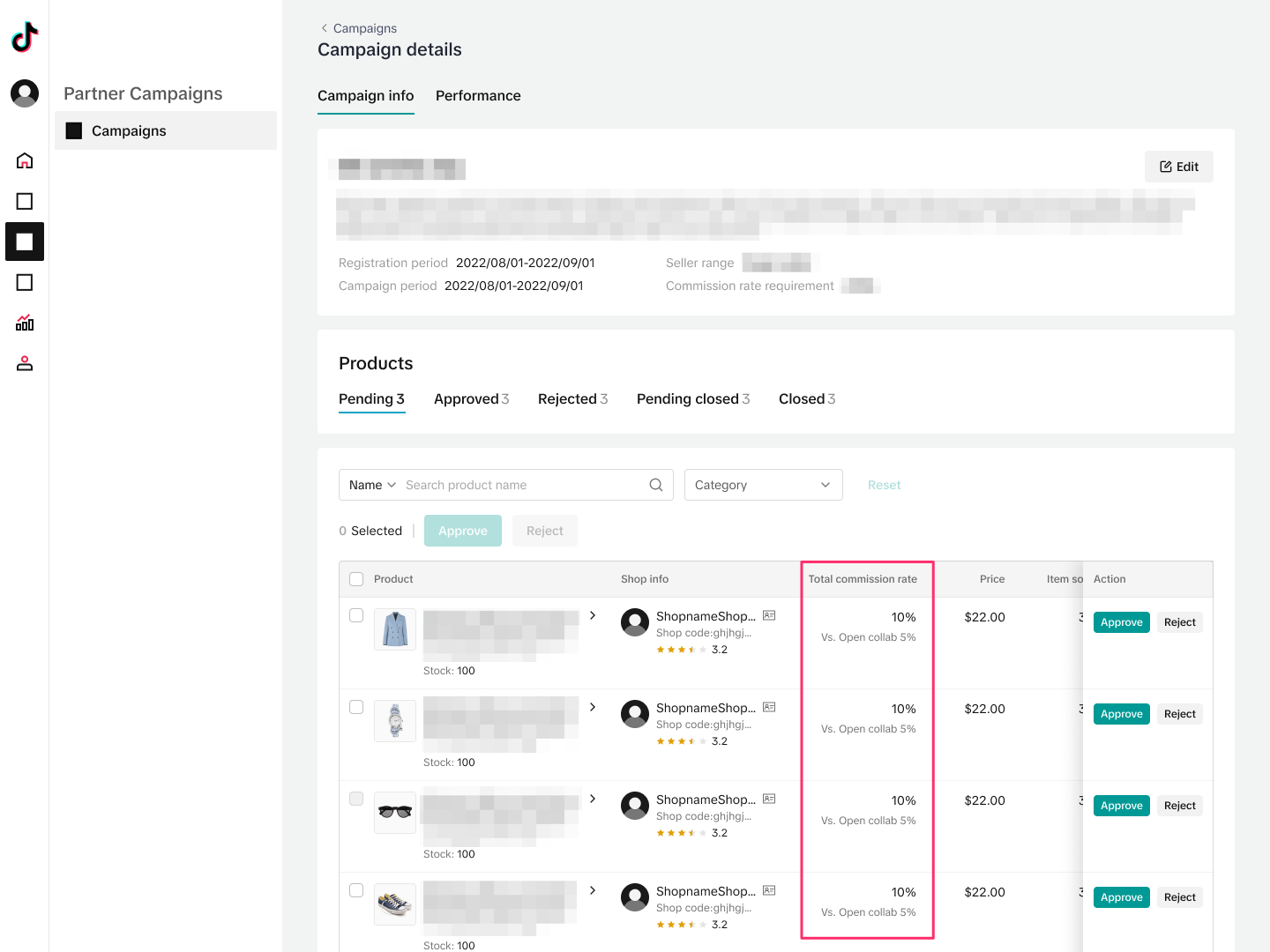The image size is (1270, 952).
Task: Reject the sneakers product in last row
Action: [x=1179, y=897]
